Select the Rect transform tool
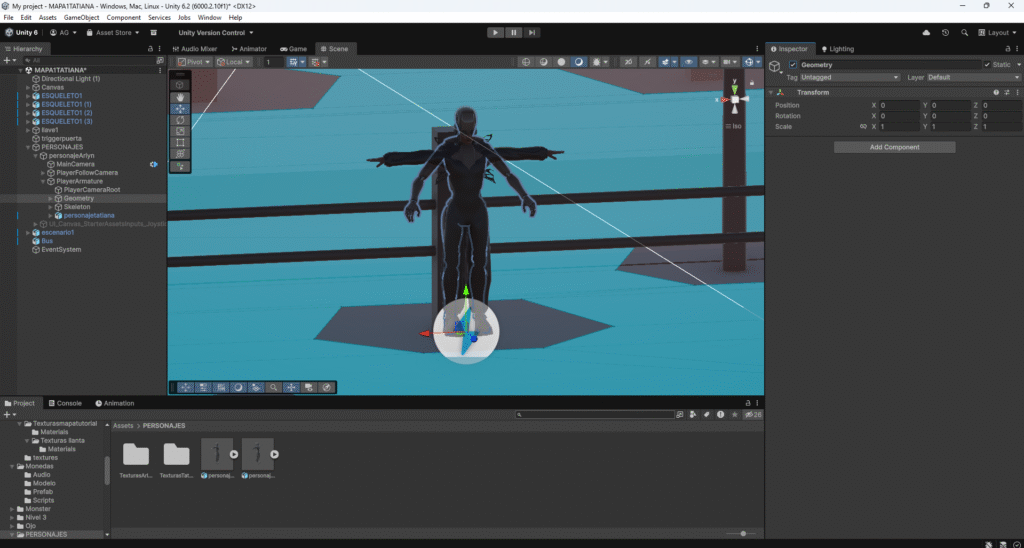Viewport: 1024px width, 548px height. 180,143
